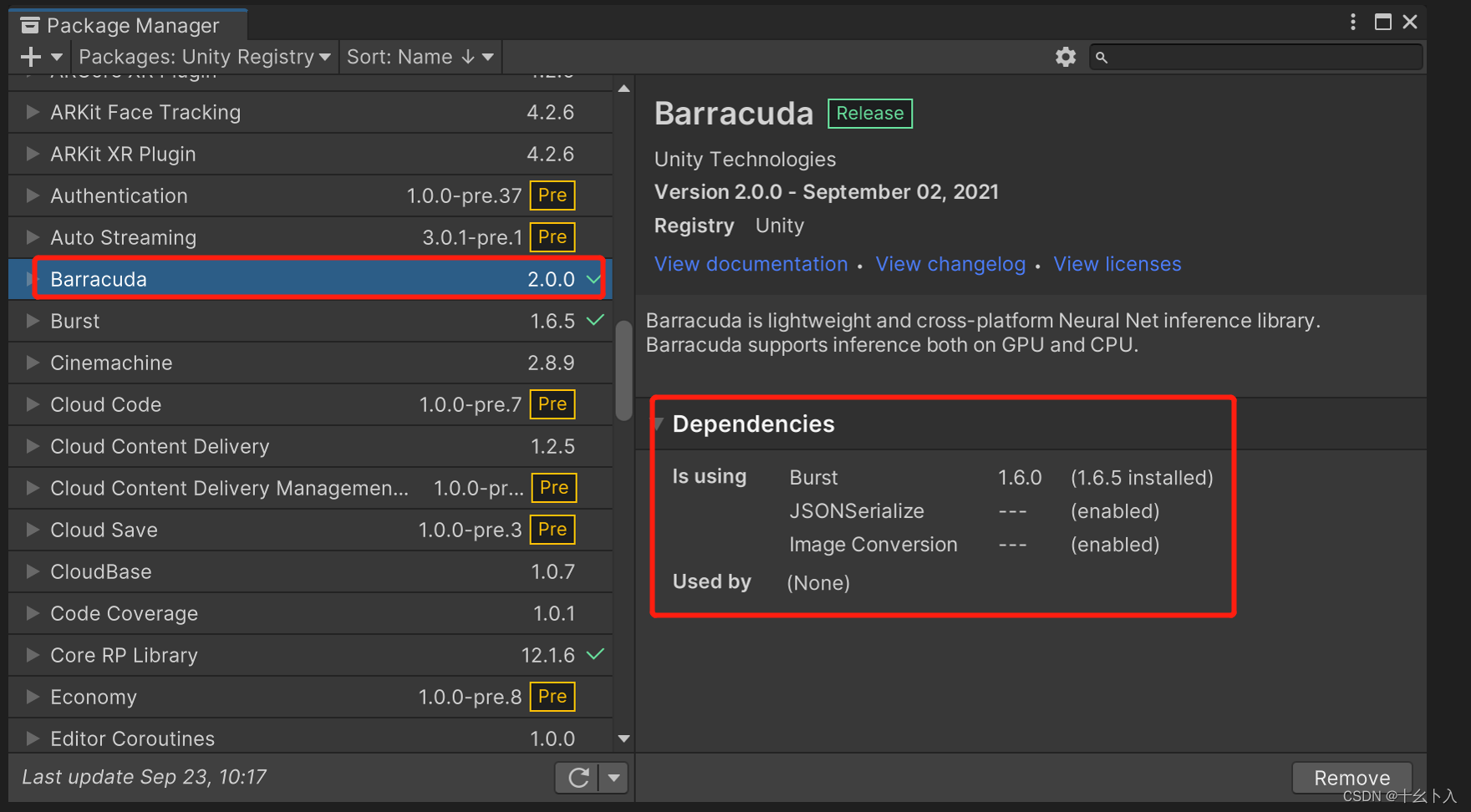
Task: Expand the Burst package row
Action: pos(33,321)
